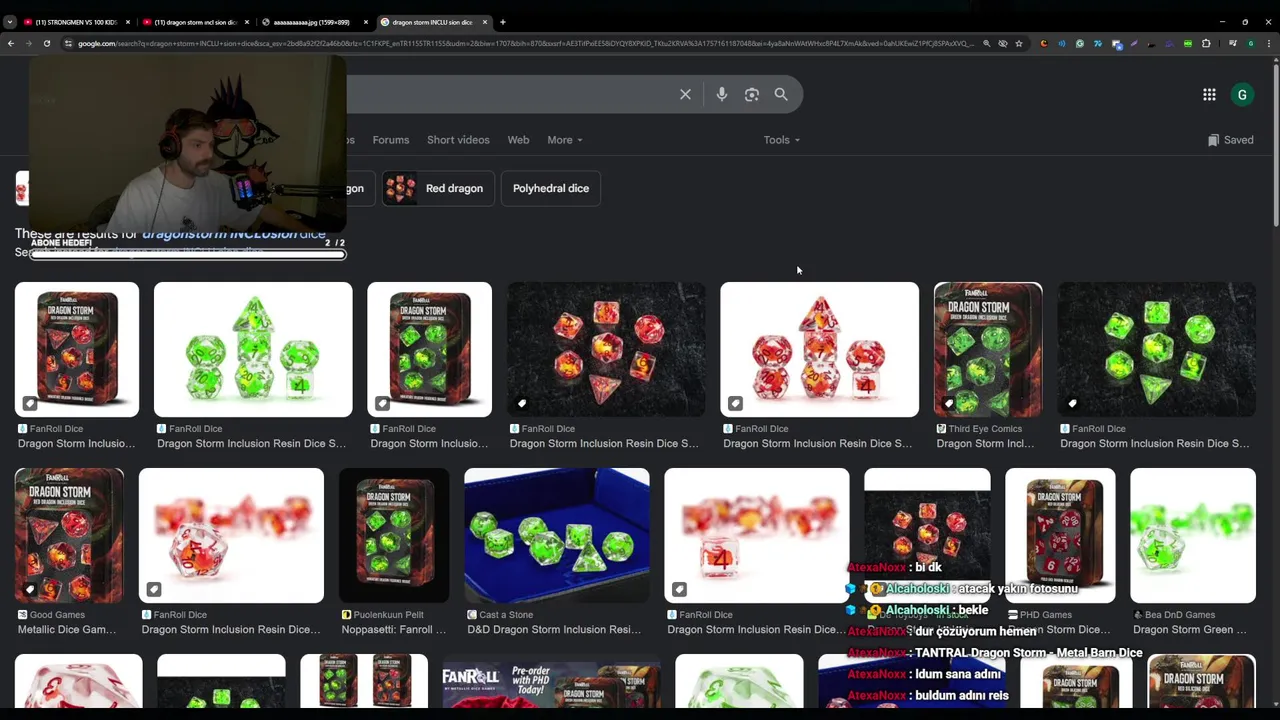Open the zoom level magnifier in address bar
The height and width of the screenshot is (720, 1280).
click(987, 44)
